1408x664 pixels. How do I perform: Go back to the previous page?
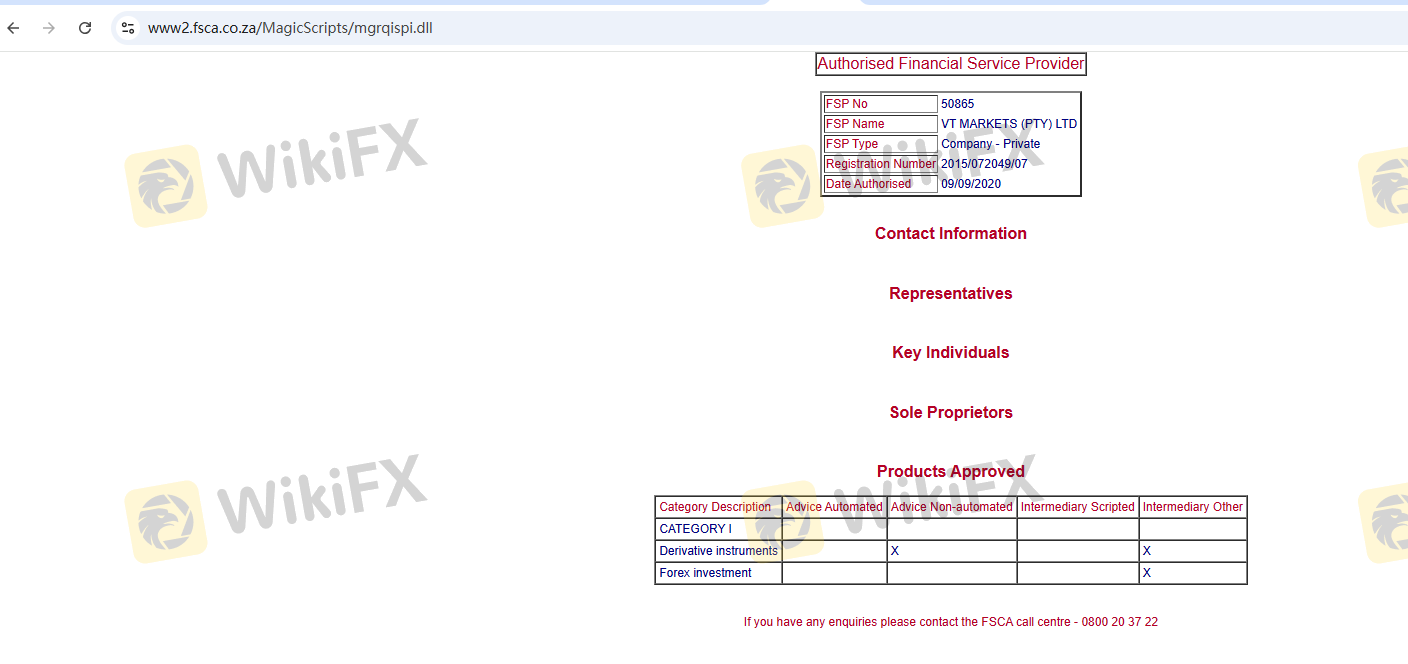(x=14, y=28)
